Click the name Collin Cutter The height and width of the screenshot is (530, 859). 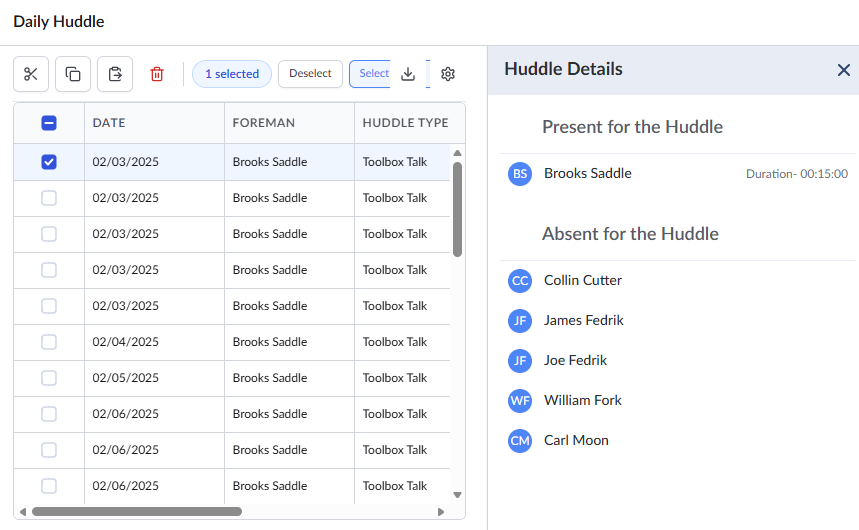[582, 280]
